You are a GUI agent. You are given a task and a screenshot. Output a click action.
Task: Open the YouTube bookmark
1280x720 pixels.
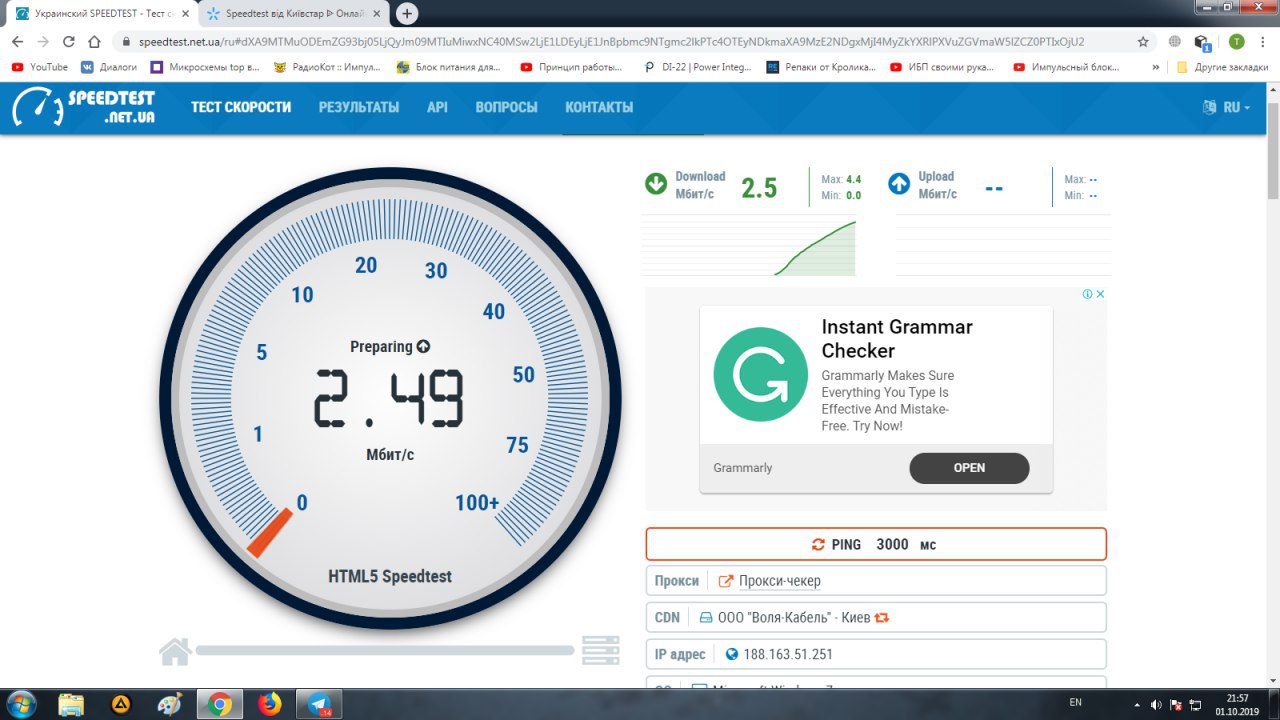[40, 67]
